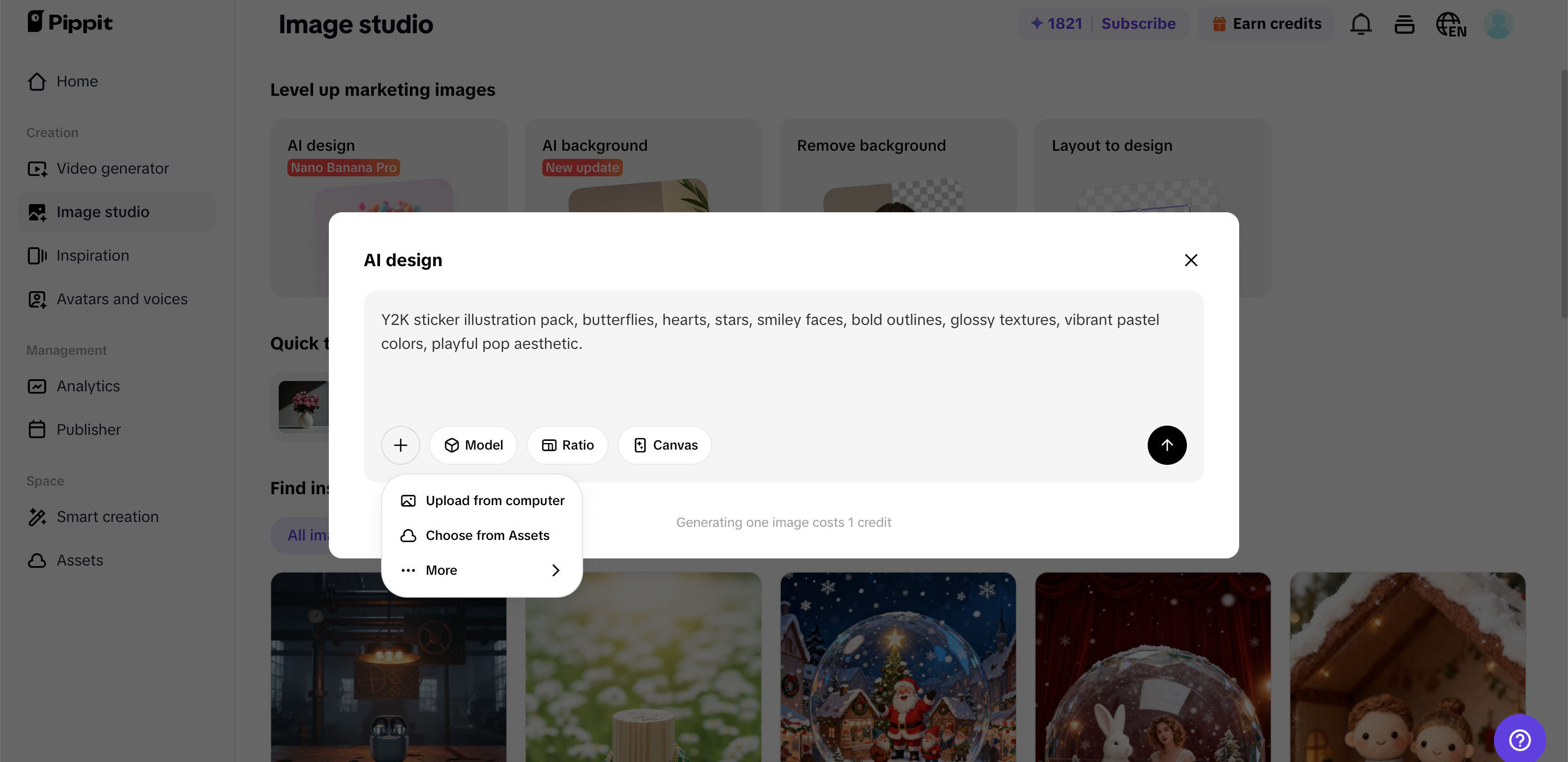Expand the More submenu arrow
Viewport: 1568px width, 762px height.
(555, 570)
